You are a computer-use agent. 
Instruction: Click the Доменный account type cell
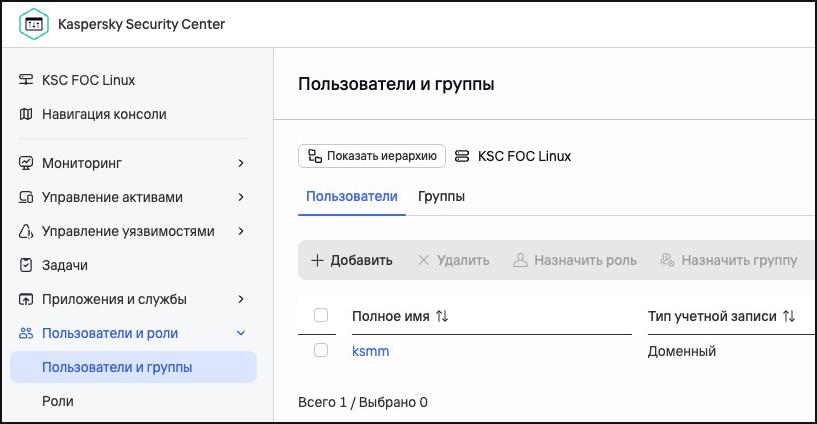point(682,351)
